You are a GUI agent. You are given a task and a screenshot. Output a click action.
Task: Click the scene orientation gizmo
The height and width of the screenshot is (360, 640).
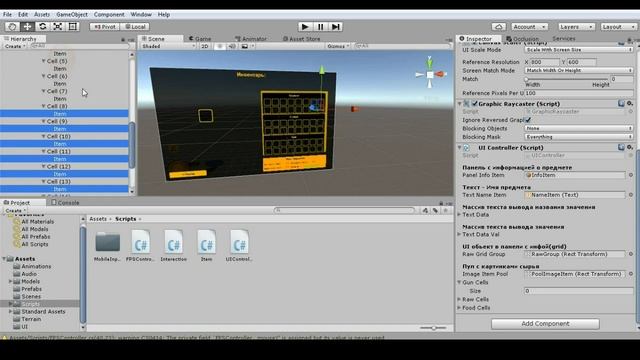(430, 74)
